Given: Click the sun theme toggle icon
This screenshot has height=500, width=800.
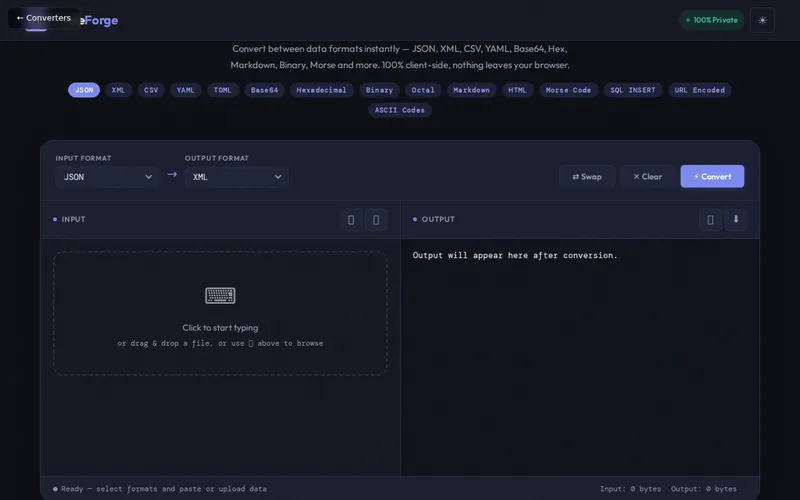Looking at the screenshot, I should [762, 20].
